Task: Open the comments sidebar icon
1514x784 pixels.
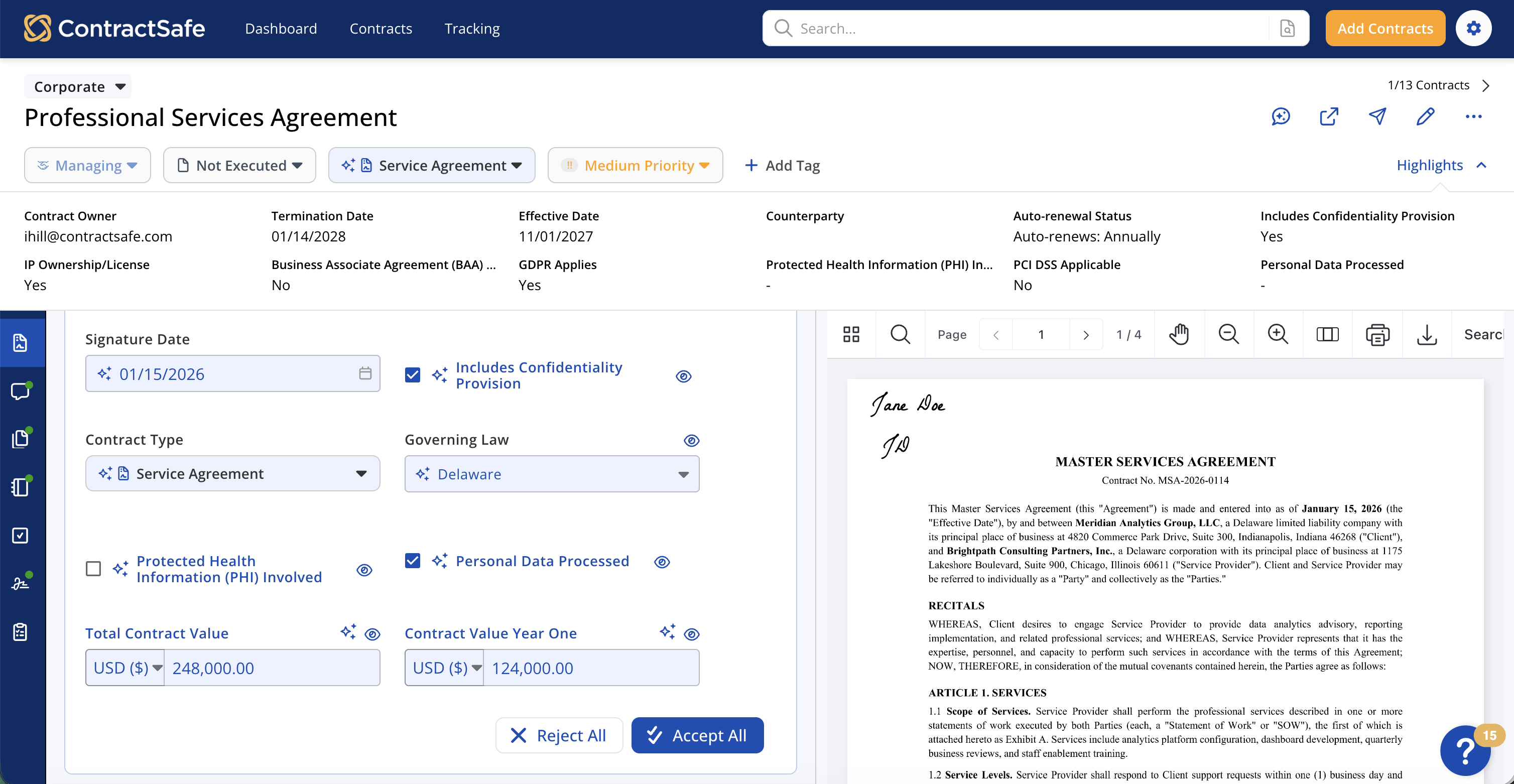Action: 21,391
